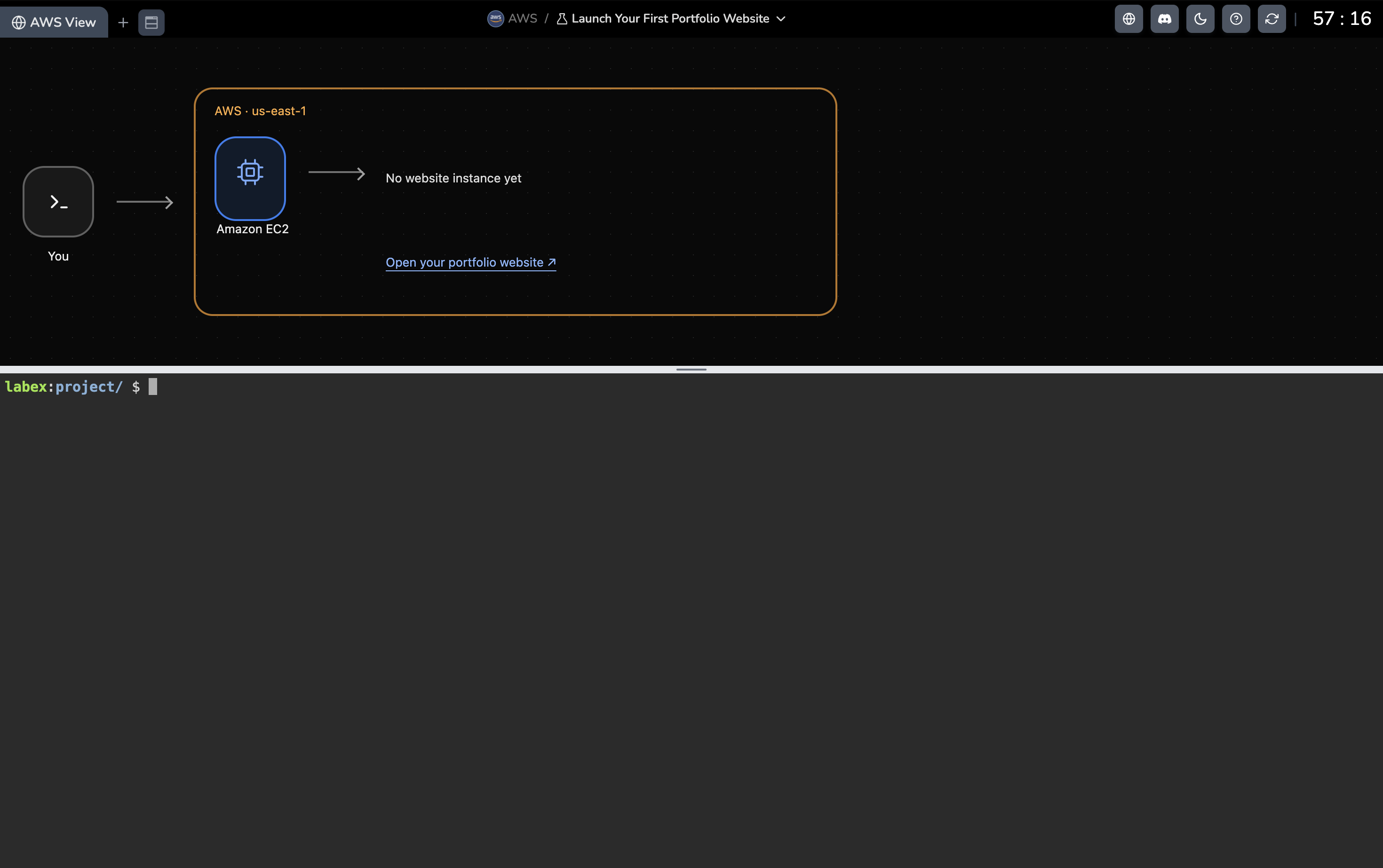1383x868 pixels.
Task: Select the Amazon EC2 node icon
Action: click(250, 178)
